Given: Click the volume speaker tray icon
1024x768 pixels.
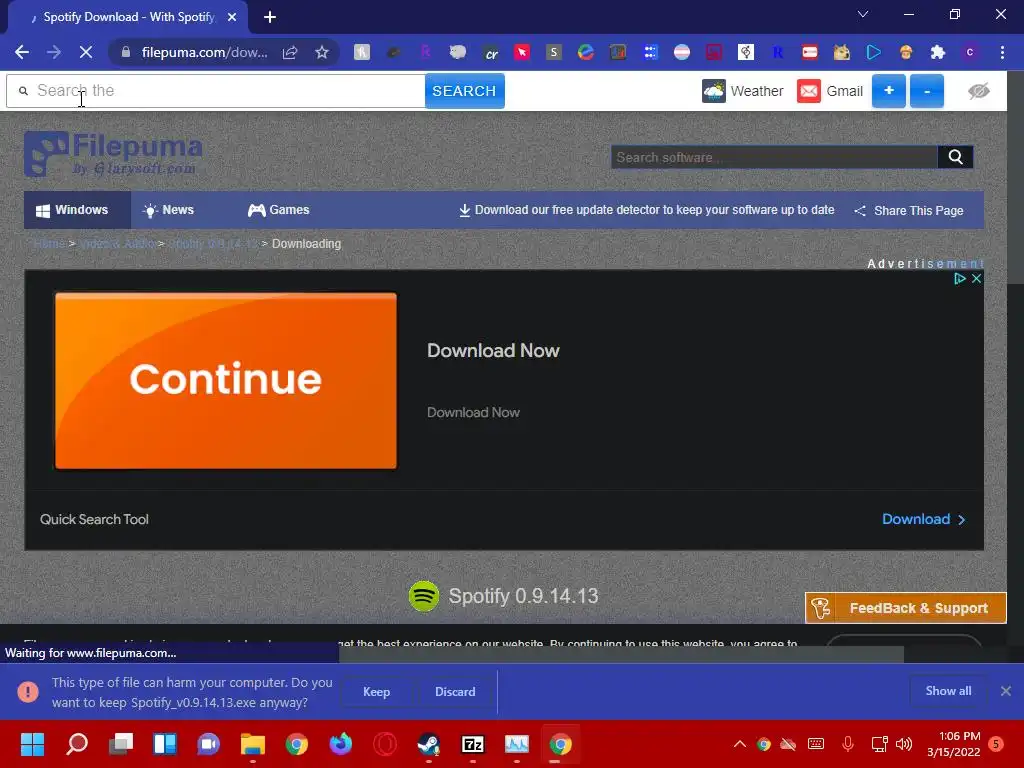Looking at the screenshot, I should [903, 744].
